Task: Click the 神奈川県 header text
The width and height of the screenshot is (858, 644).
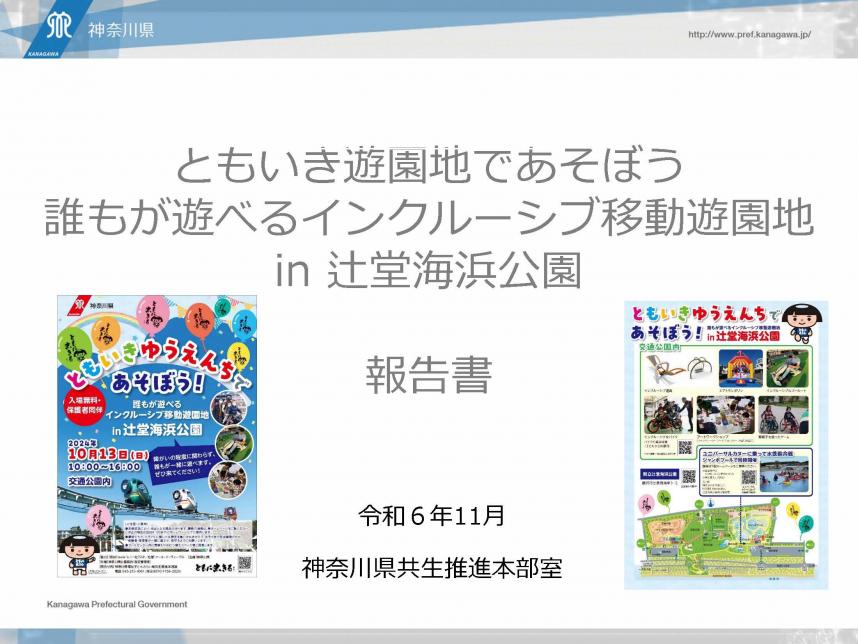Action: [x=120, y=31]
